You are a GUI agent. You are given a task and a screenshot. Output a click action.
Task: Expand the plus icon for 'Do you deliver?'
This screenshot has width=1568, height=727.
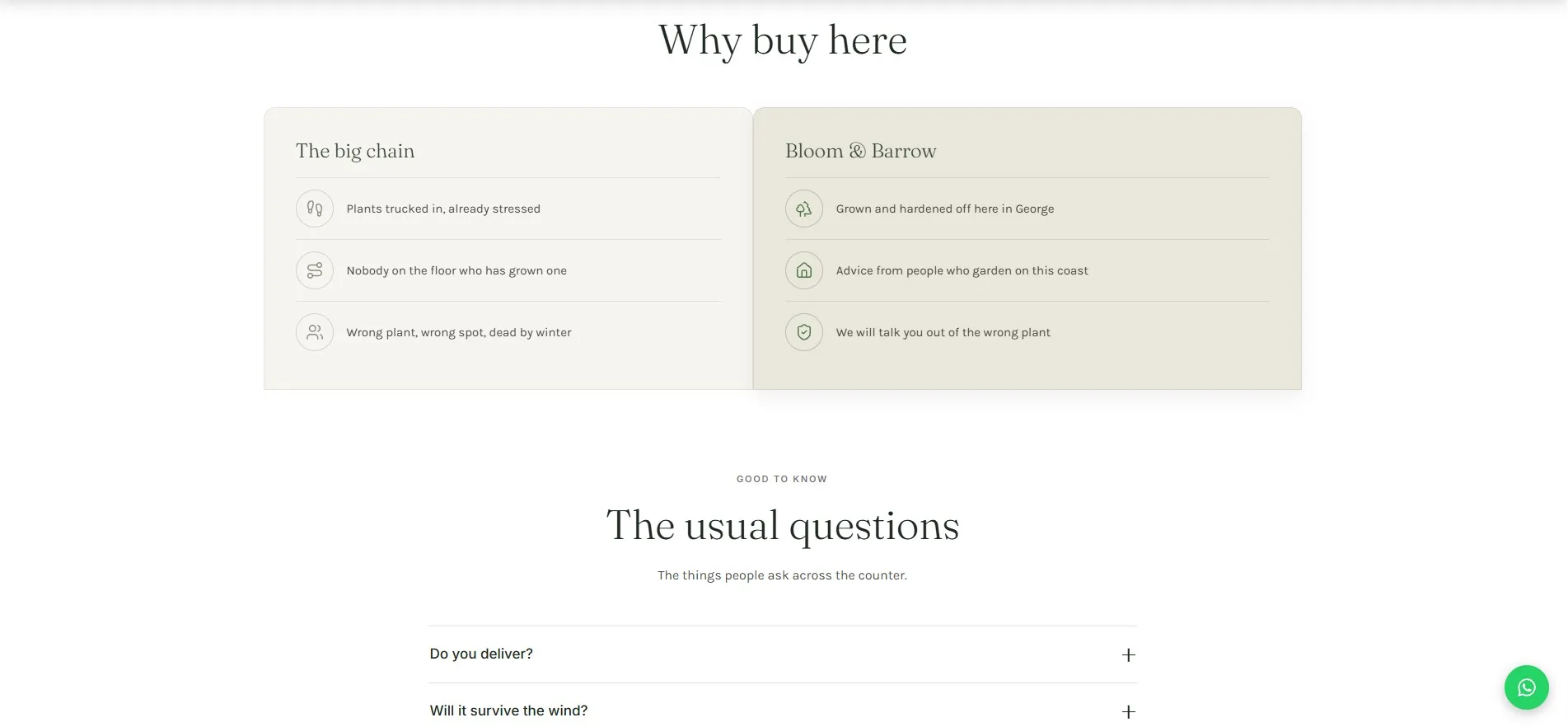coord(1129,654)
